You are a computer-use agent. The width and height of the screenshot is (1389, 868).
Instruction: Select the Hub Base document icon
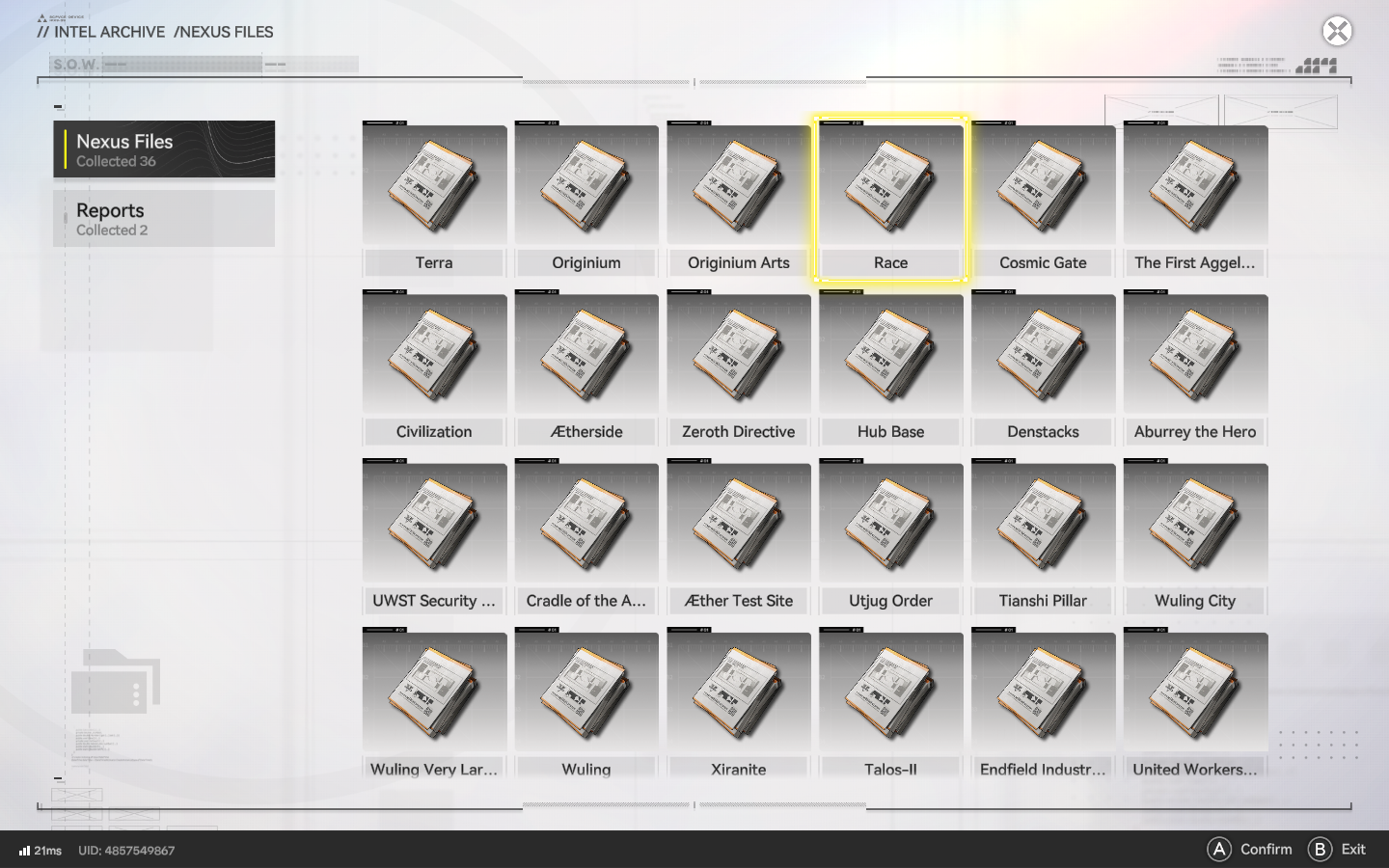point(891,355)
